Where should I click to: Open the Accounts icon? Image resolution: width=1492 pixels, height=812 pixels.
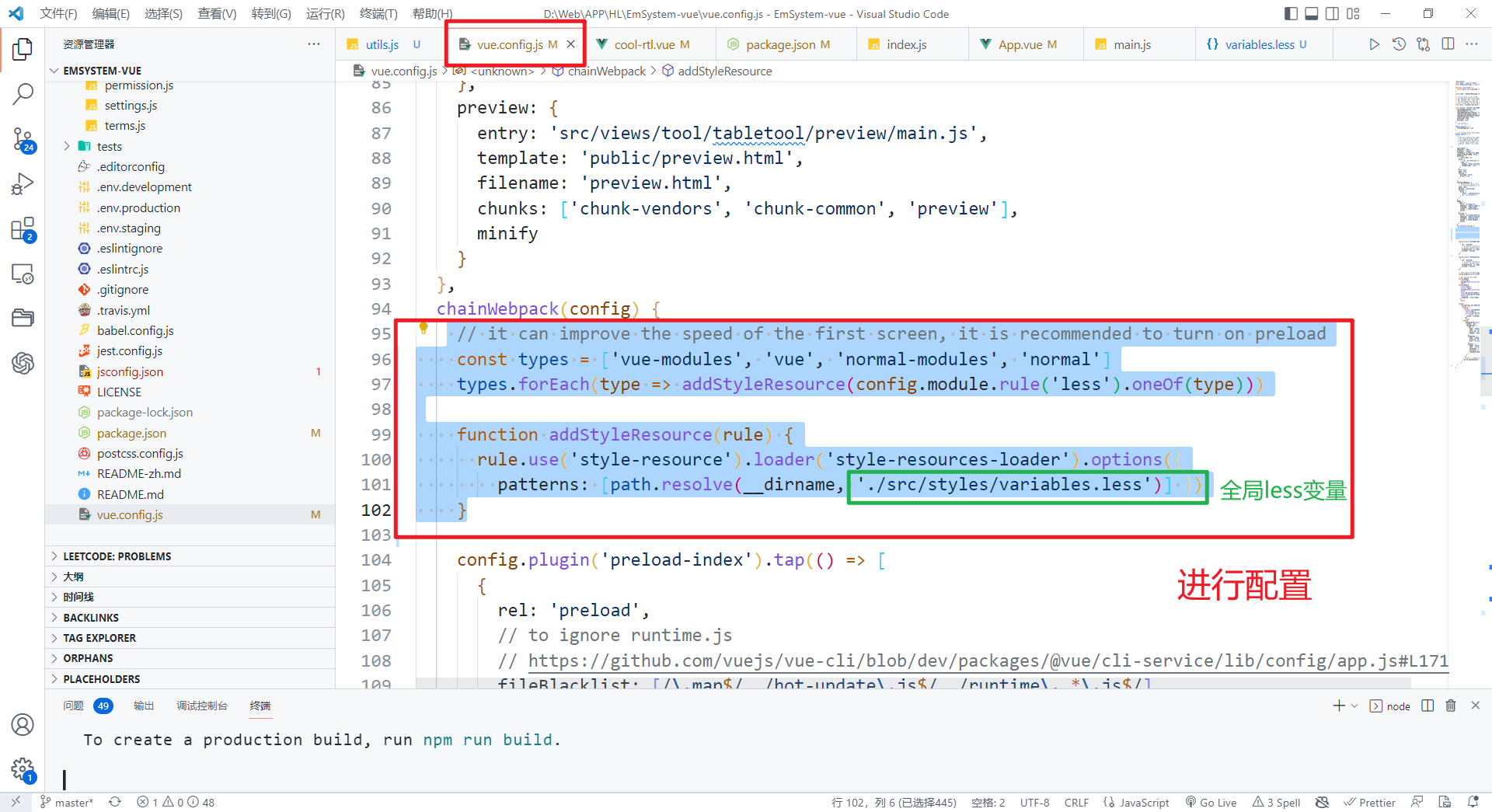point(23,724)
